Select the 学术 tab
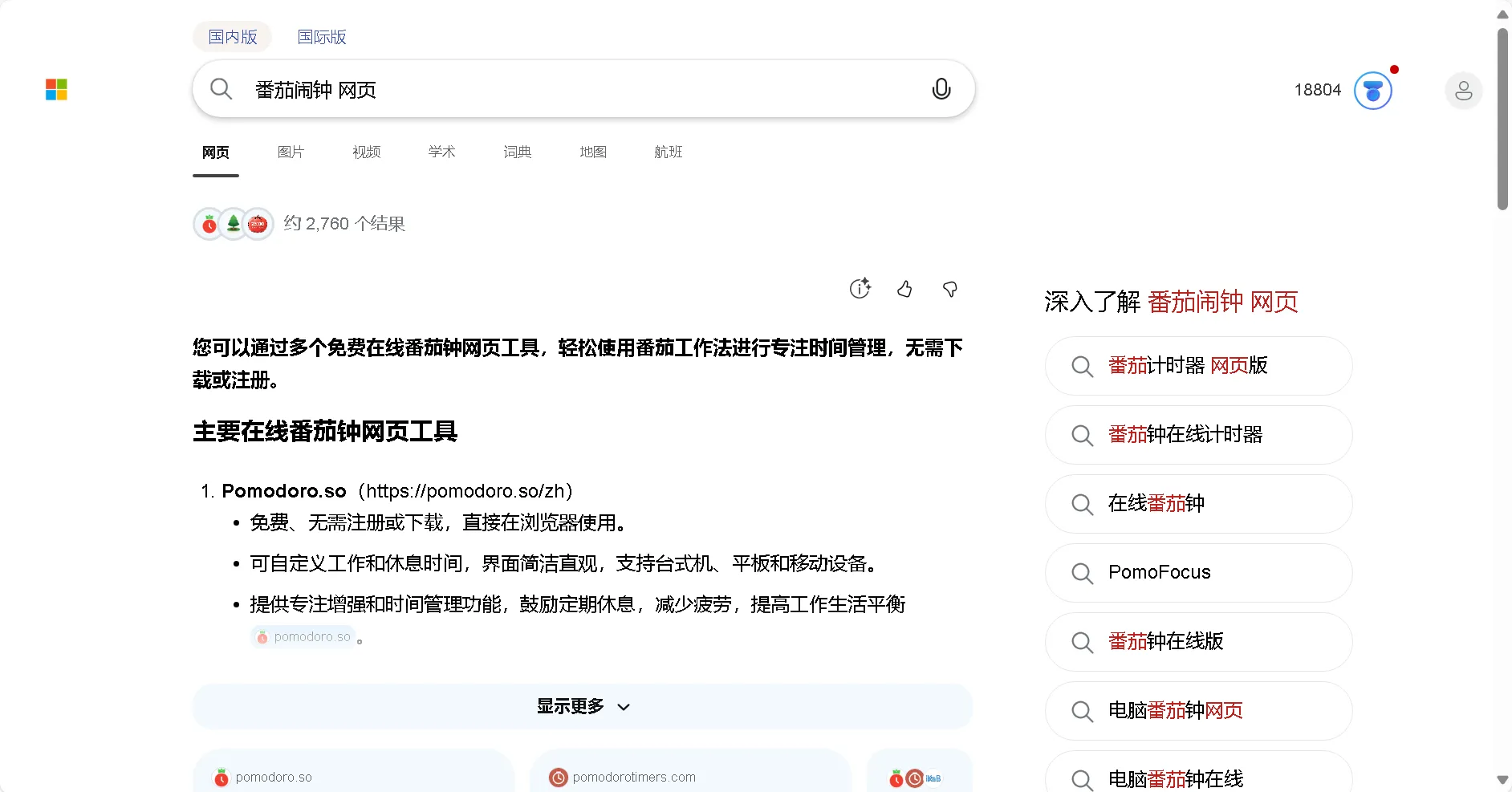1512x792 pixels. (x=441, y=152)
